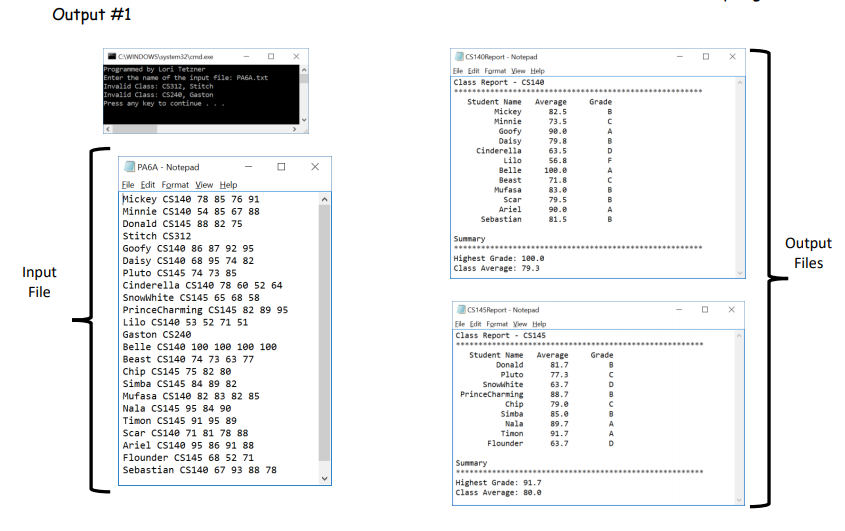Viewport: 845px width, 531px height.
Task: Click 'Class Report - CS140' heading text
Action: pyautogui.click(x=498, y=82)
